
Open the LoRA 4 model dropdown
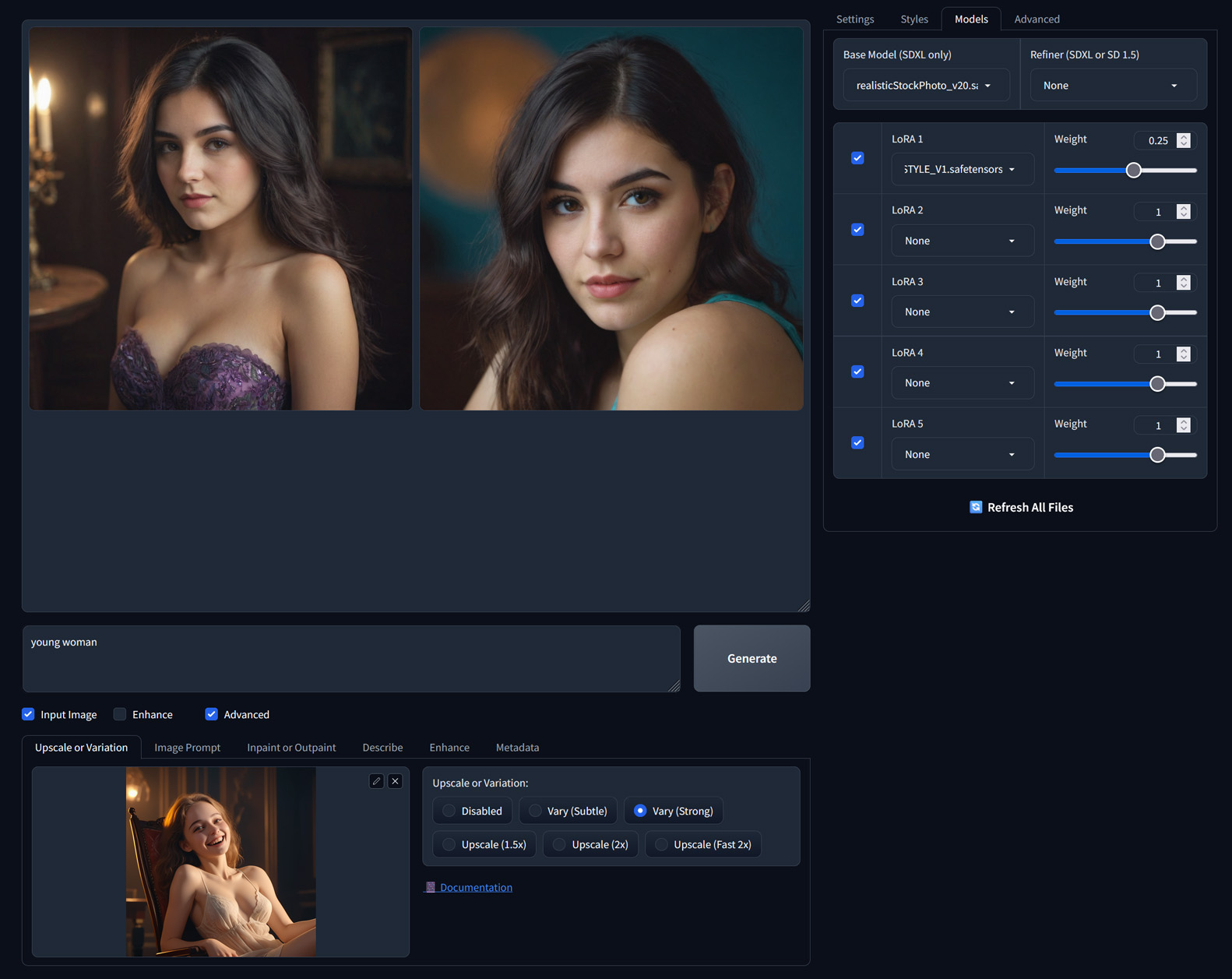[962, 383]
